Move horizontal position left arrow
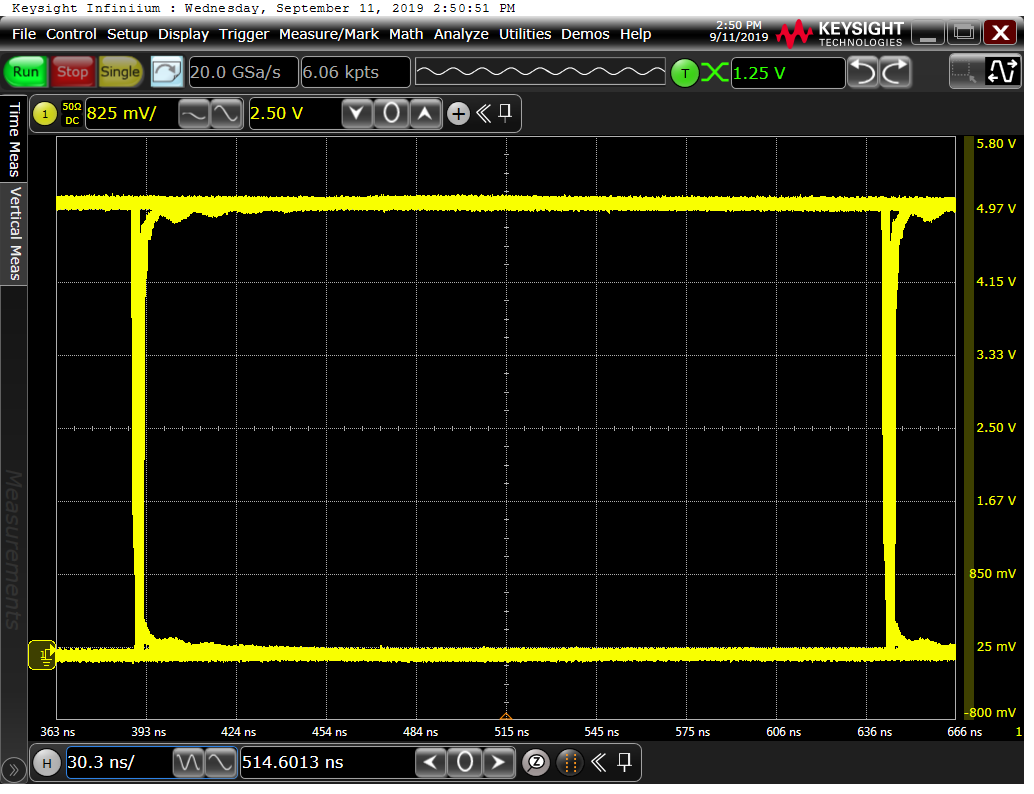This screenshot has width=1034, height=794. tap(431, 763)
